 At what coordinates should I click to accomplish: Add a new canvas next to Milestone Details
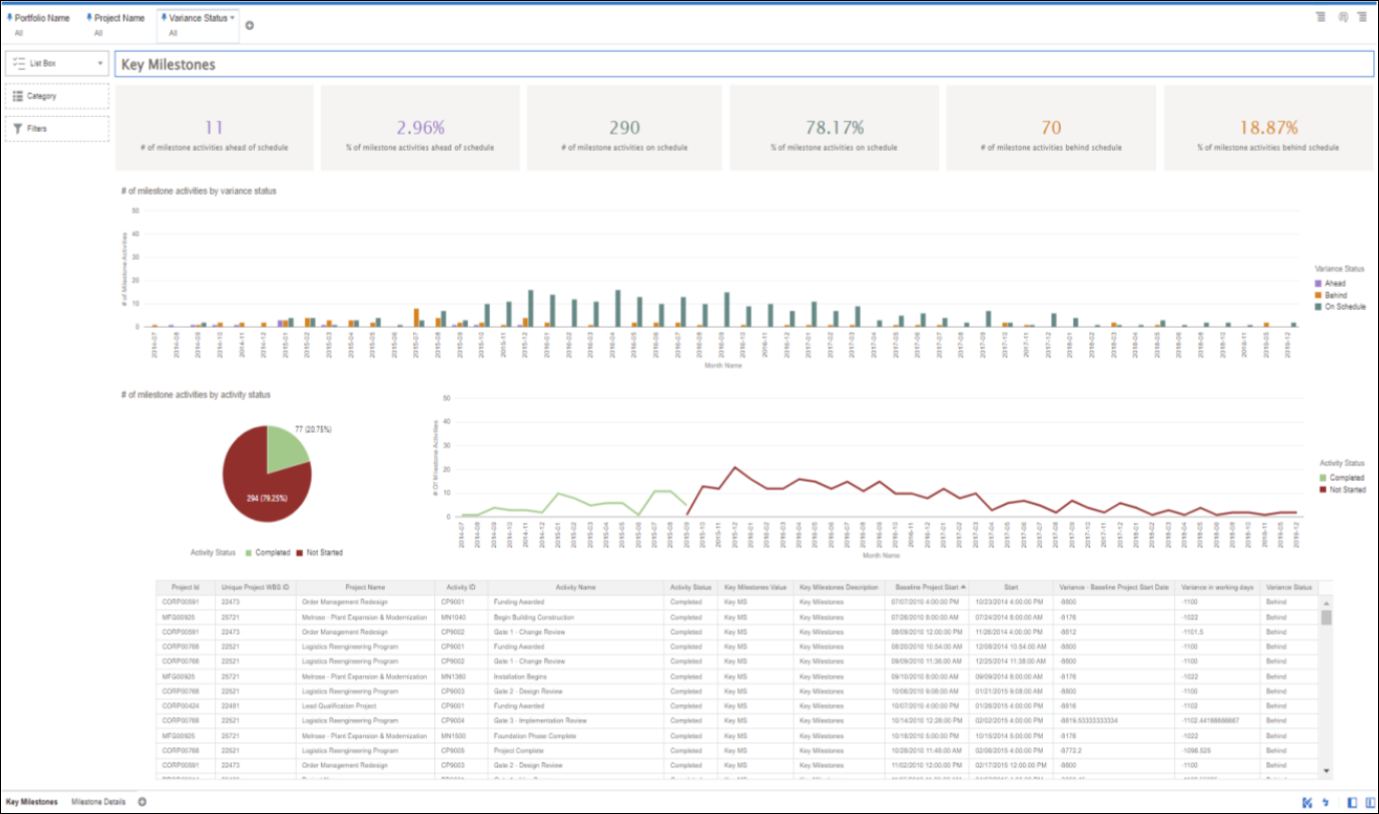[x=142, y=802]
